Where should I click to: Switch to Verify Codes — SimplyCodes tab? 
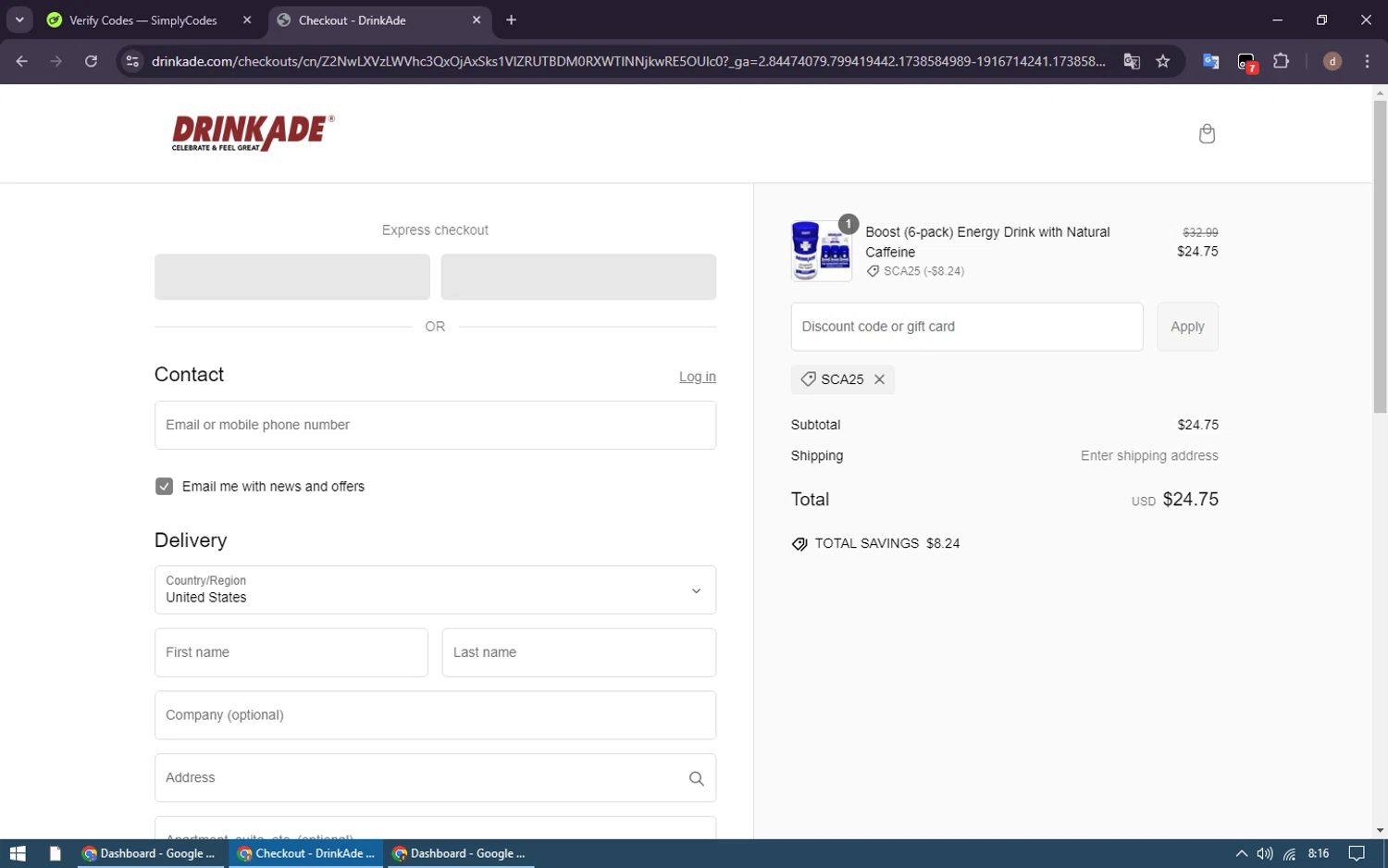143,20
